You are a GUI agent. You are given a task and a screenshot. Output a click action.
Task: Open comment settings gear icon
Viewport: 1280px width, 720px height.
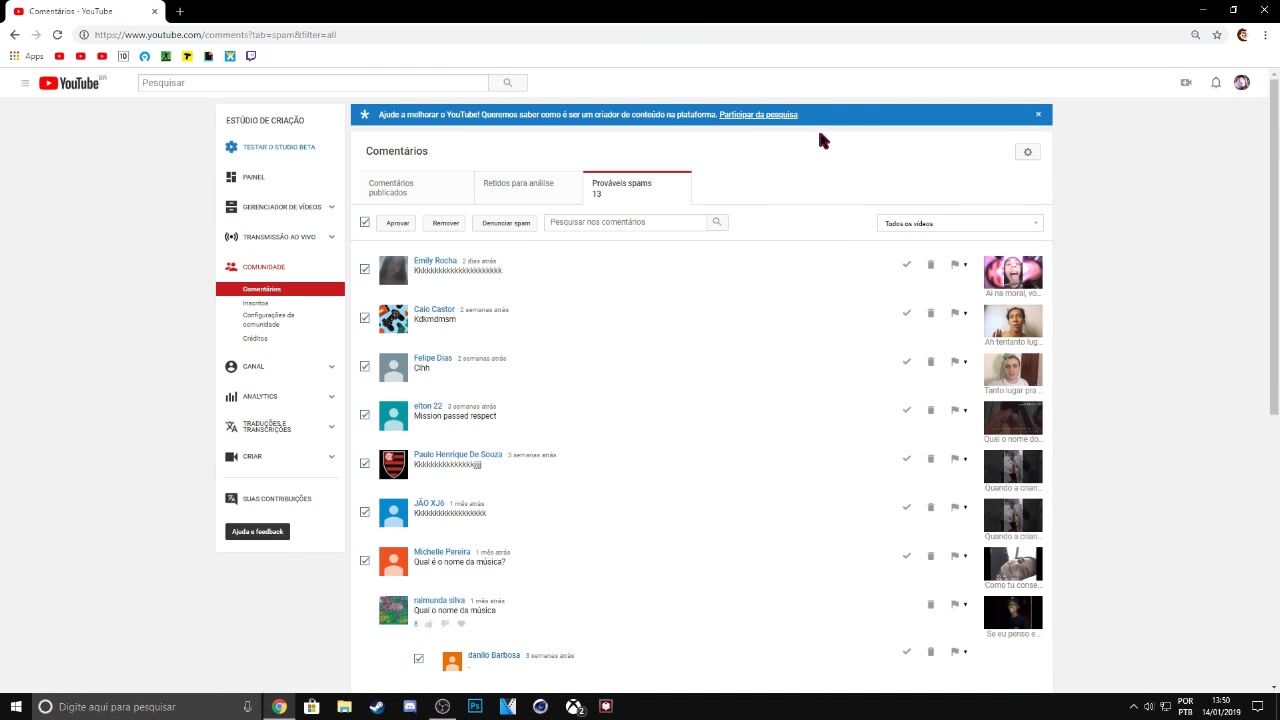pyautogui.click(x=1027, y=152)
